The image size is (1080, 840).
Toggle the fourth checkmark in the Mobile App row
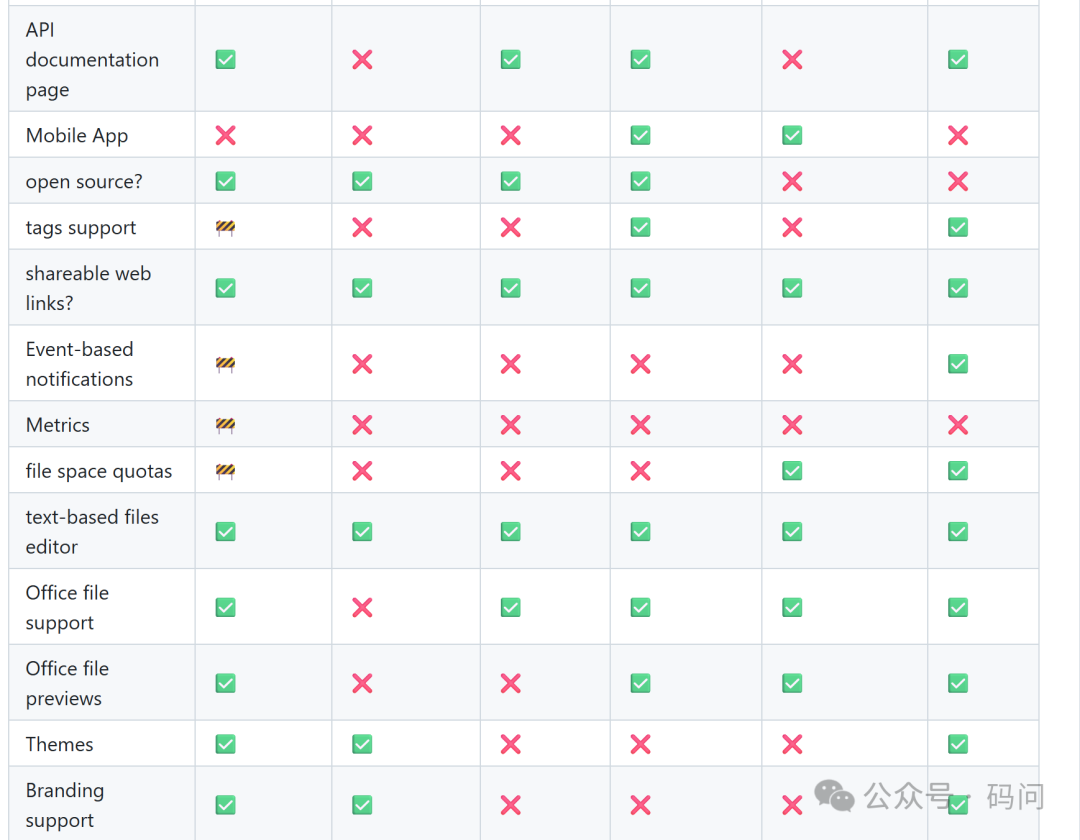coord(640,135)
